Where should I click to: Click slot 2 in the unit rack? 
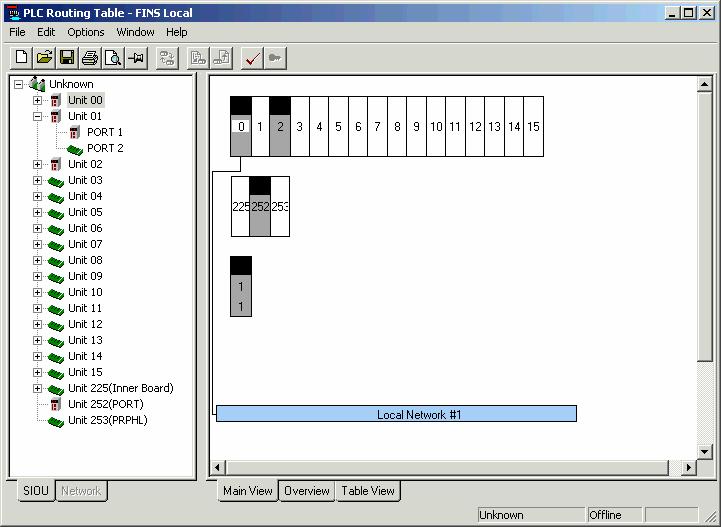click(x=280, y=126)
